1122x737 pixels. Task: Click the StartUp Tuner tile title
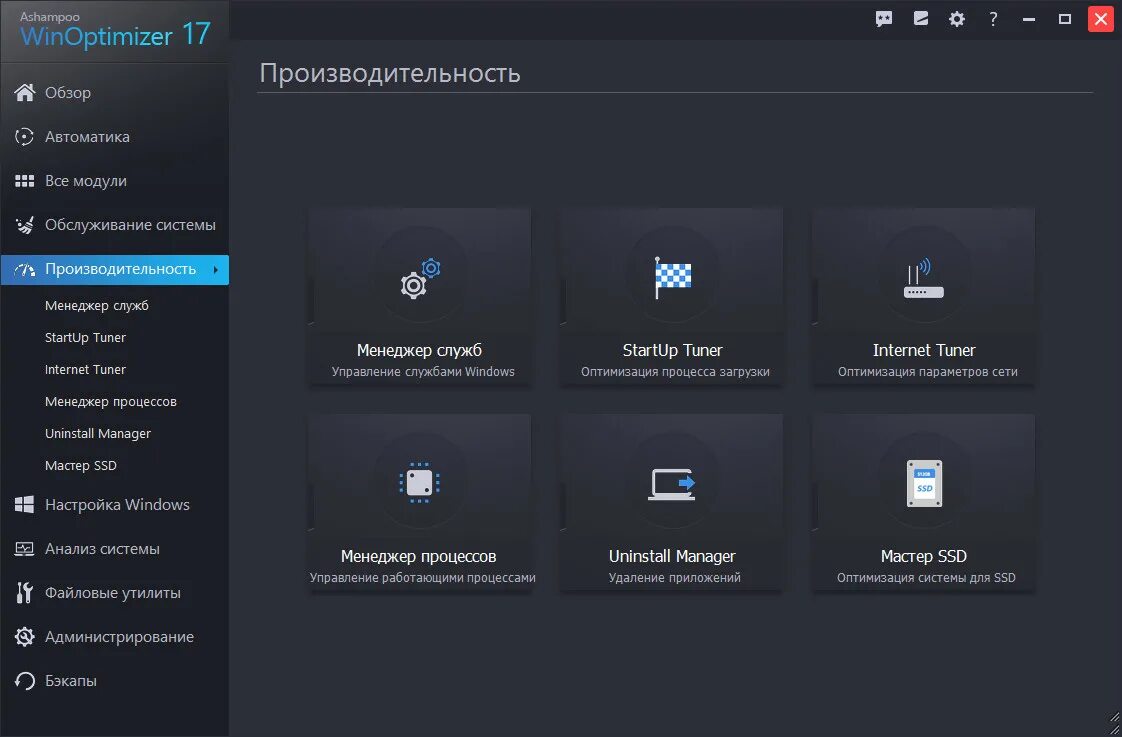pos(673,351)
